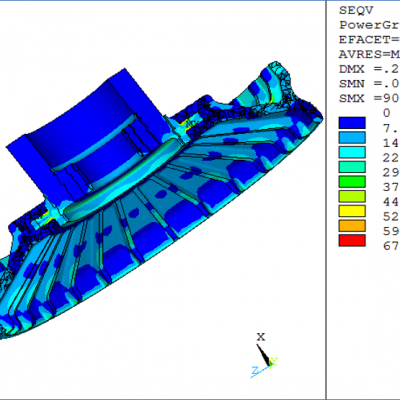
Task: Click the yellow-green legend swatch
Action: [x=352, y=196]
